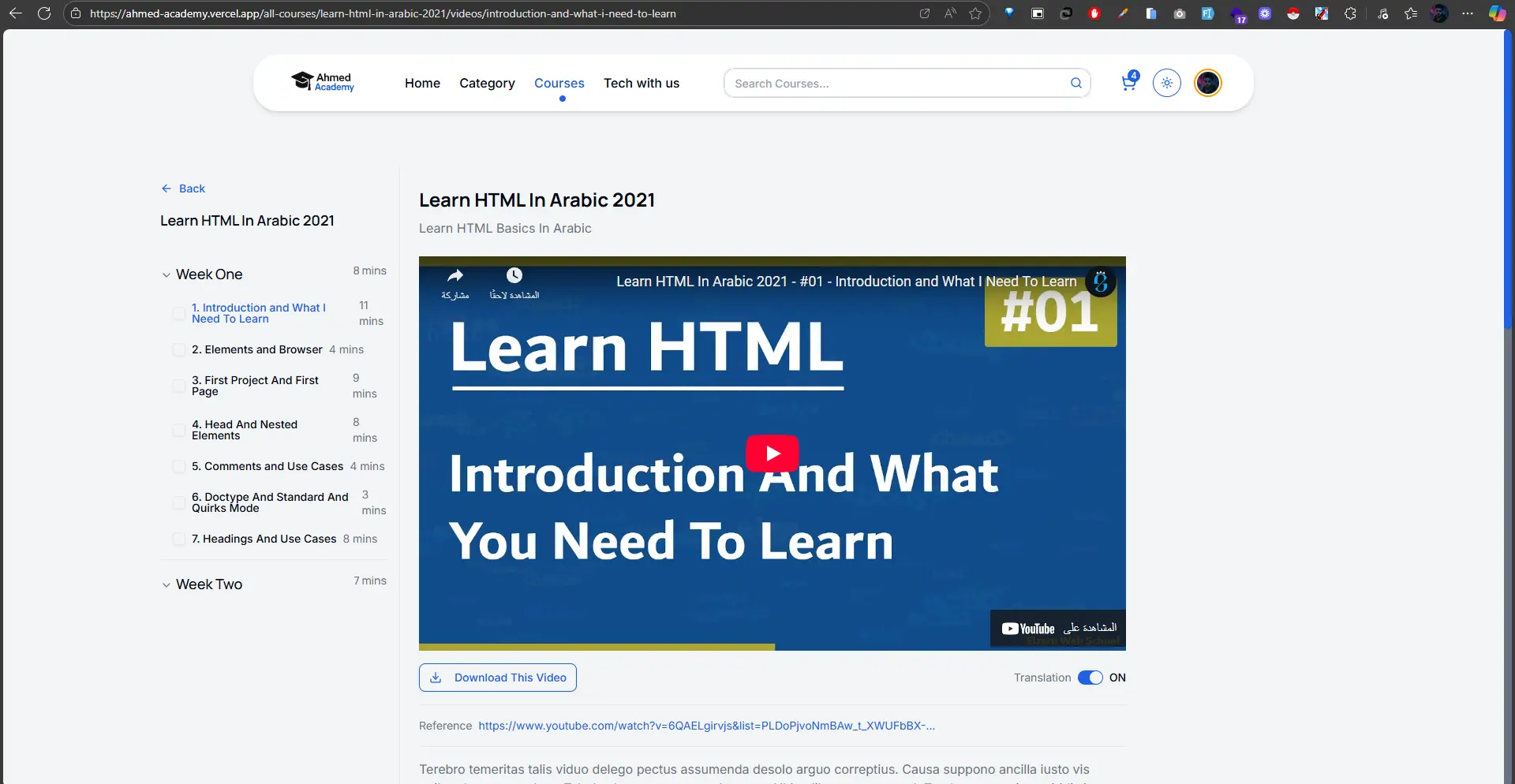Open the YouTube reference link
The height and width of the screenshot is (784, 1515).
[x=707, y=726]
